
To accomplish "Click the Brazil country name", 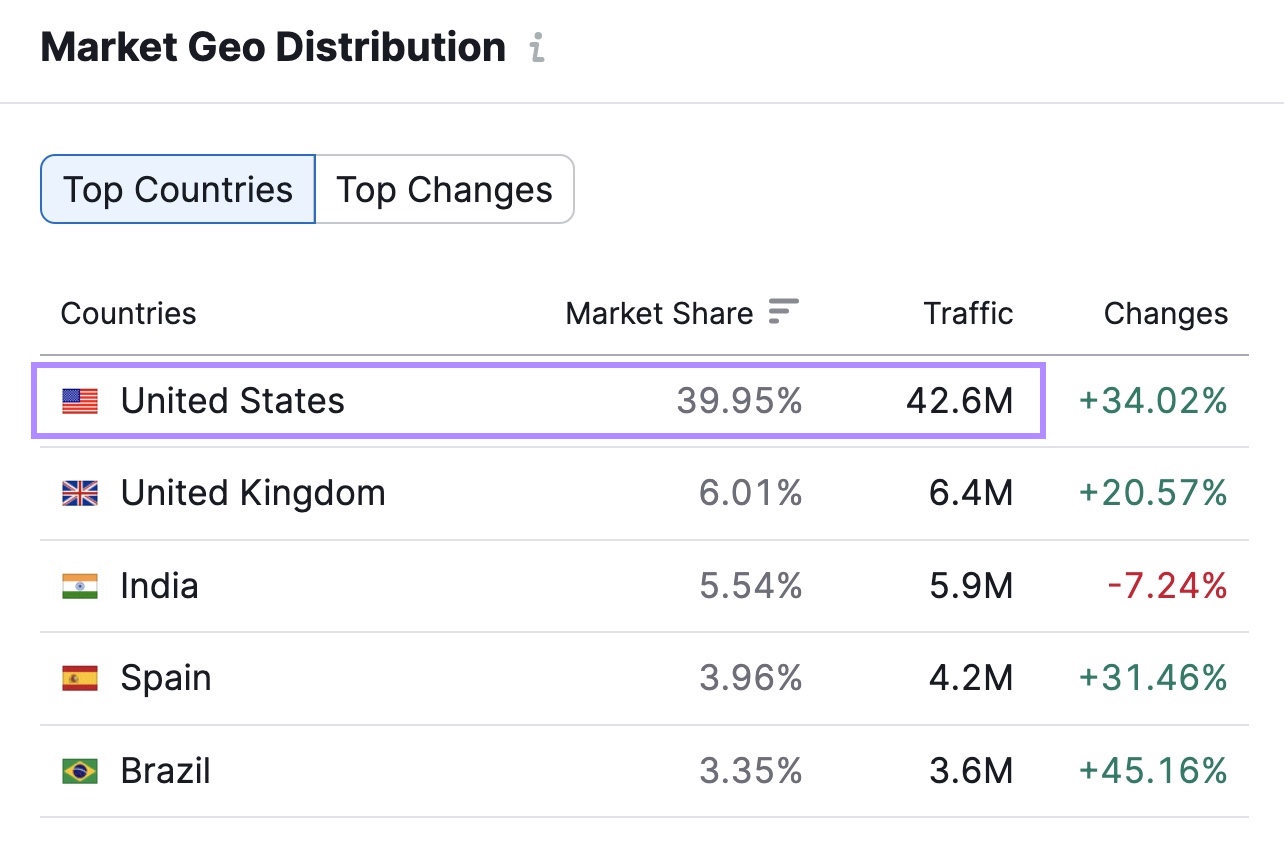I will 165,771.
